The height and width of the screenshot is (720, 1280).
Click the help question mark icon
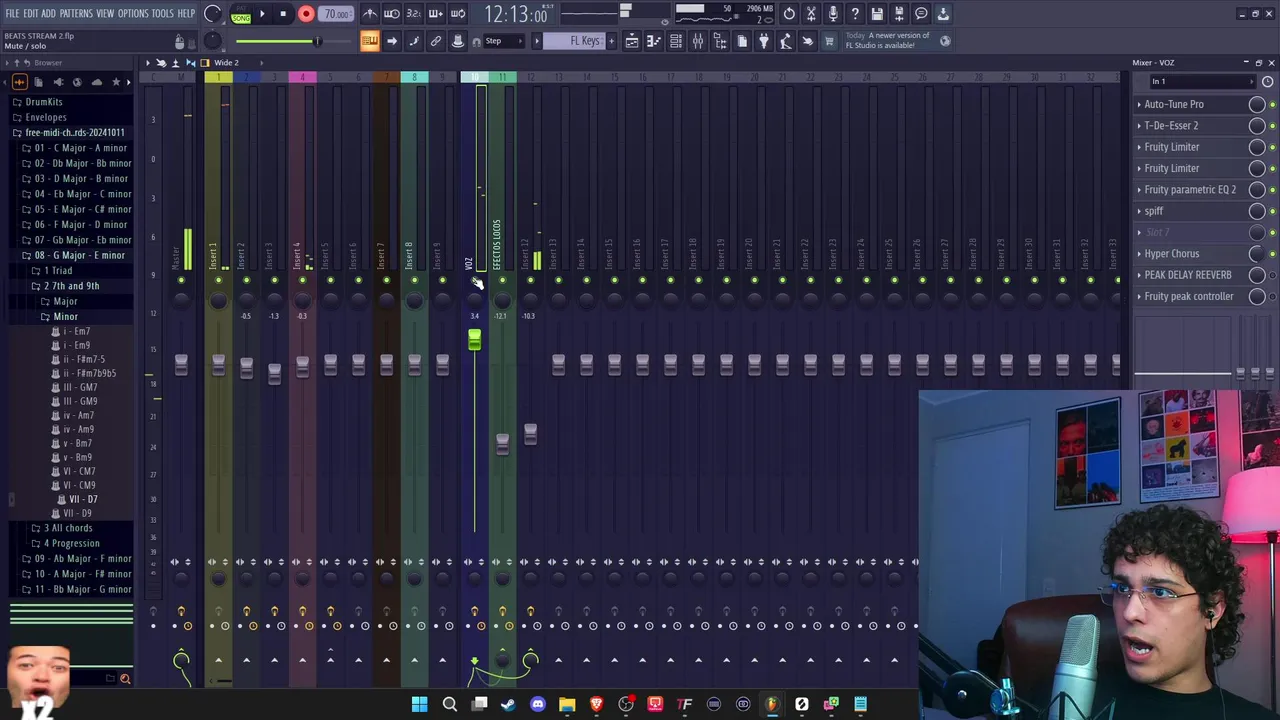pyautogui.click(x=855, y=14)
